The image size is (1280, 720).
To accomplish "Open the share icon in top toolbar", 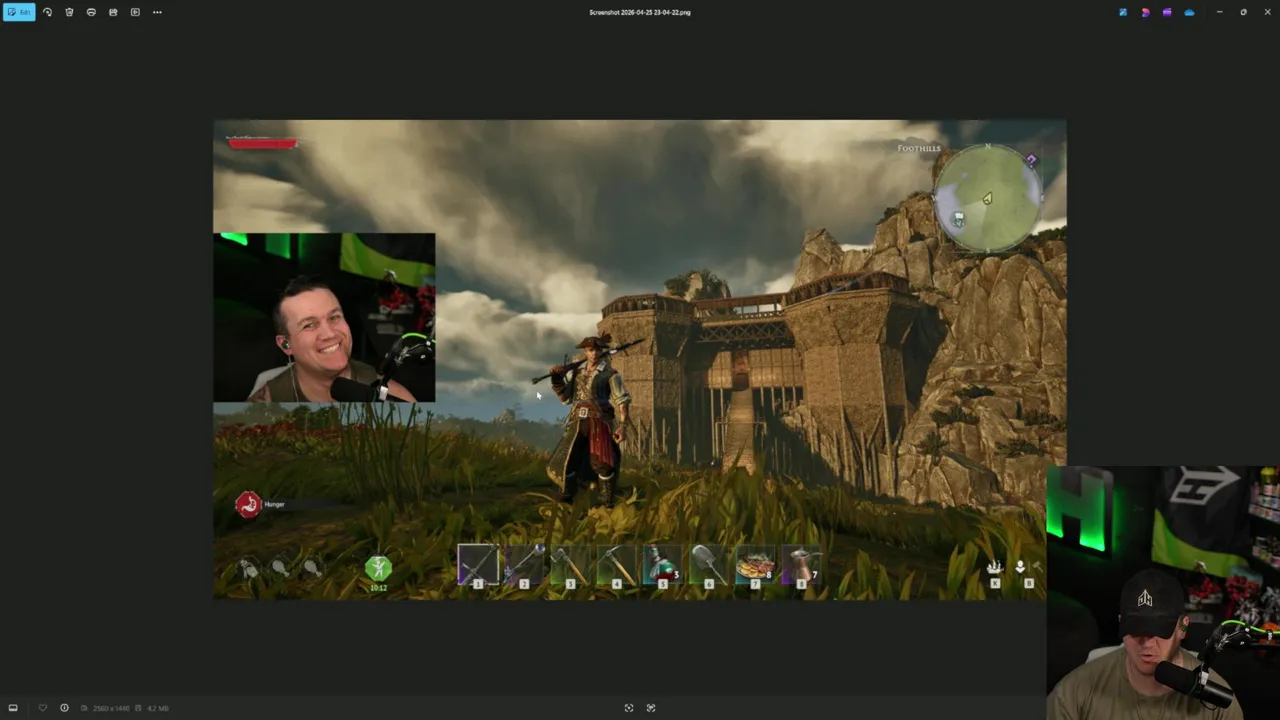I will point(113,12).
